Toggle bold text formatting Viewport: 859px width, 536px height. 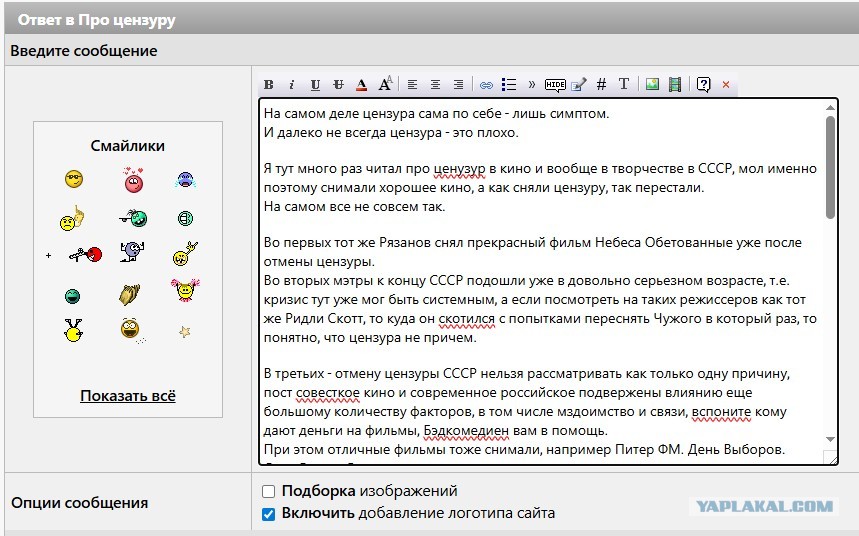coord(268,84)
